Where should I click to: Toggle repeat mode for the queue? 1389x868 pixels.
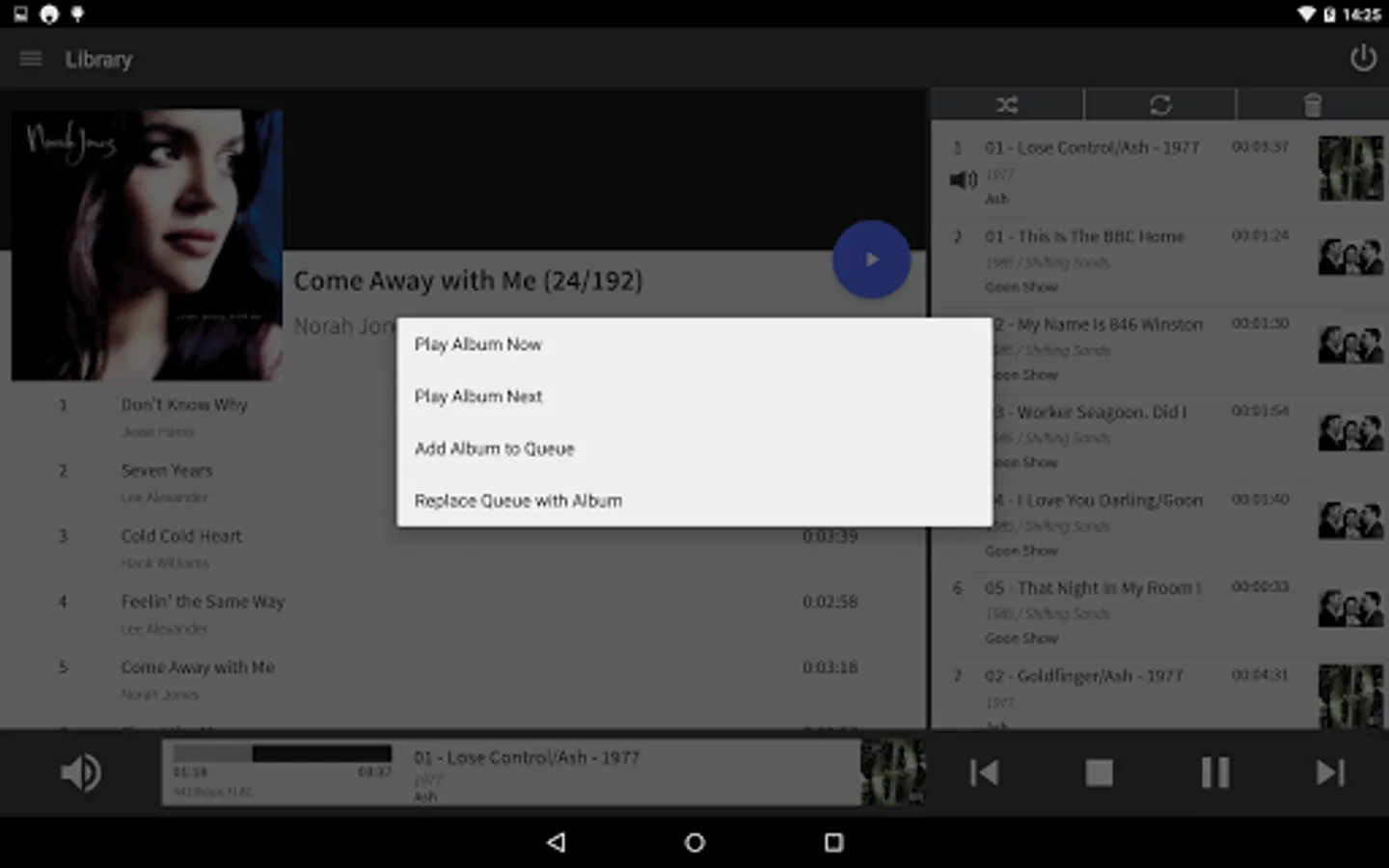[x=1160, y=104]
